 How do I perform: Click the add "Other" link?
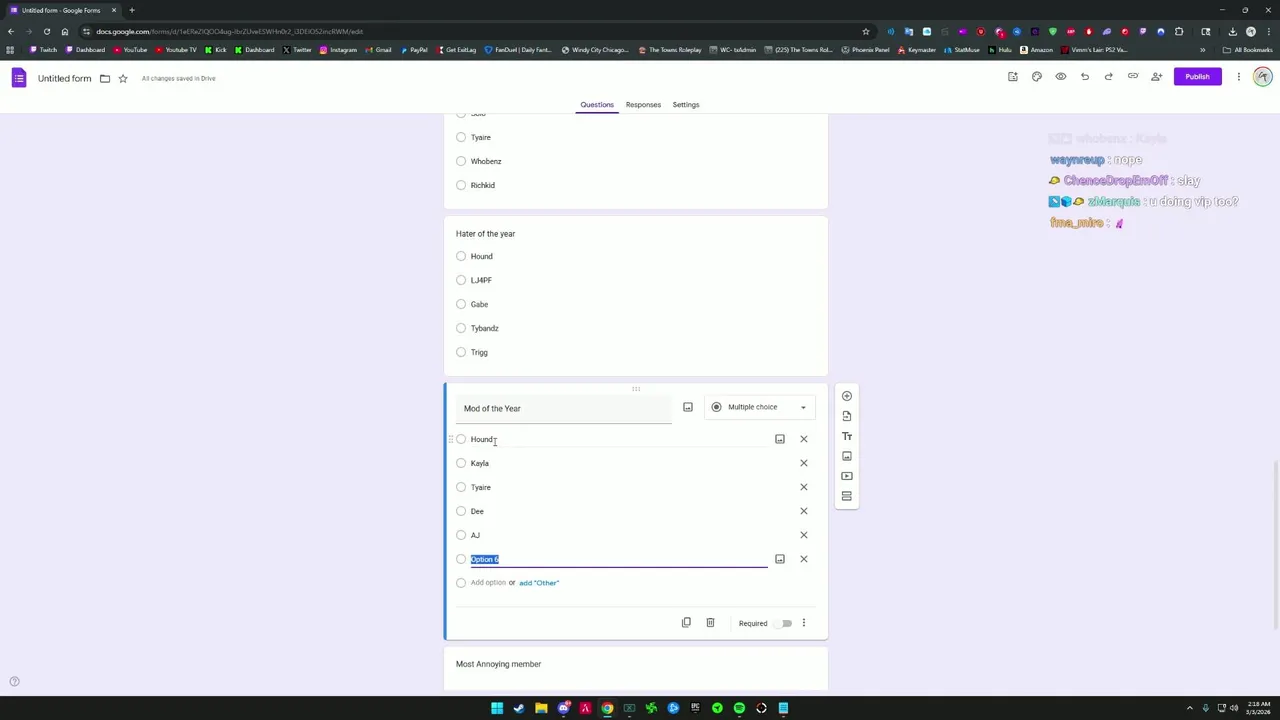[539, 583]
